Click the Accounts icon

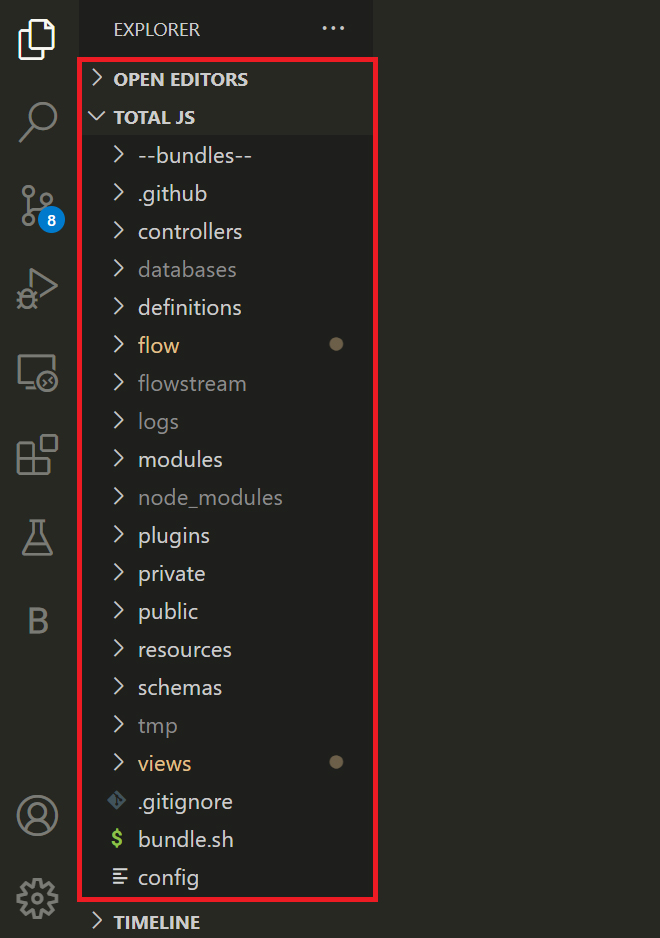(38, 816)
